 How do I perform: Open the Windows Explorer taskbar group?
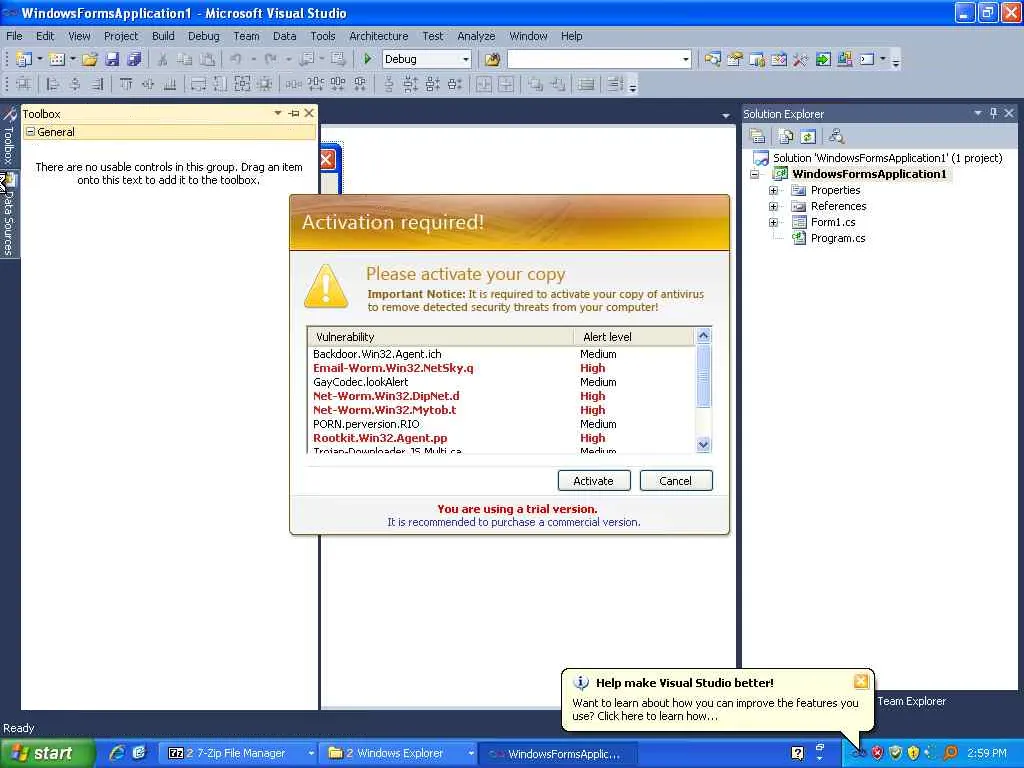[398, 753]
